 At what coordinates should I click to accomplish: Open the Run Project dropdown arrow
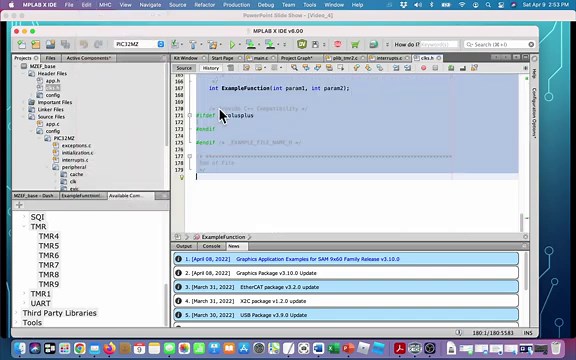click(x=240, y=44)
